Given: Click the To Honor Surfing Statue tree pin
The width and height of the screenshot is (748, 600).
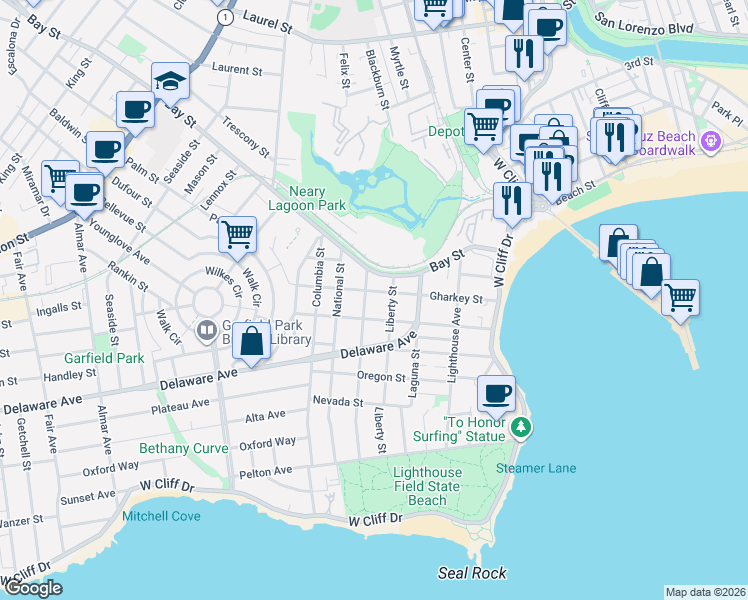Looking at the screenshot, I should coord(520,426).
